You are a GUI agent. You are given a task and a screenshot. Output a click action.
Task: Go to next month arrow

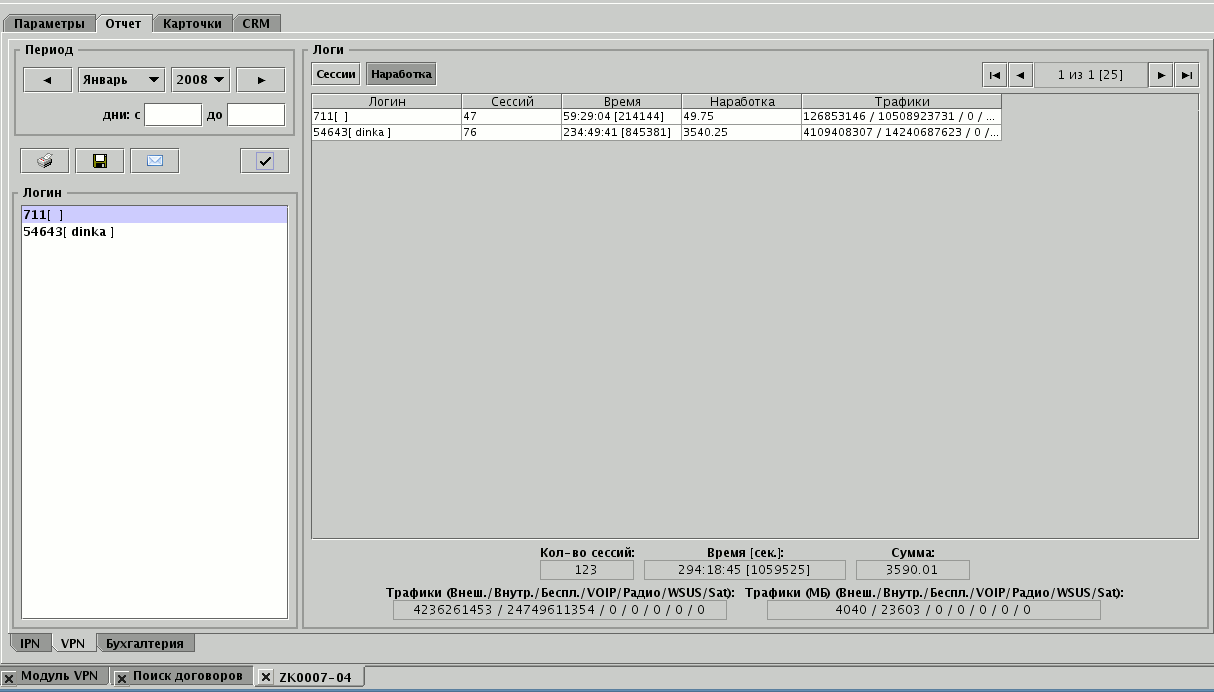260,80
